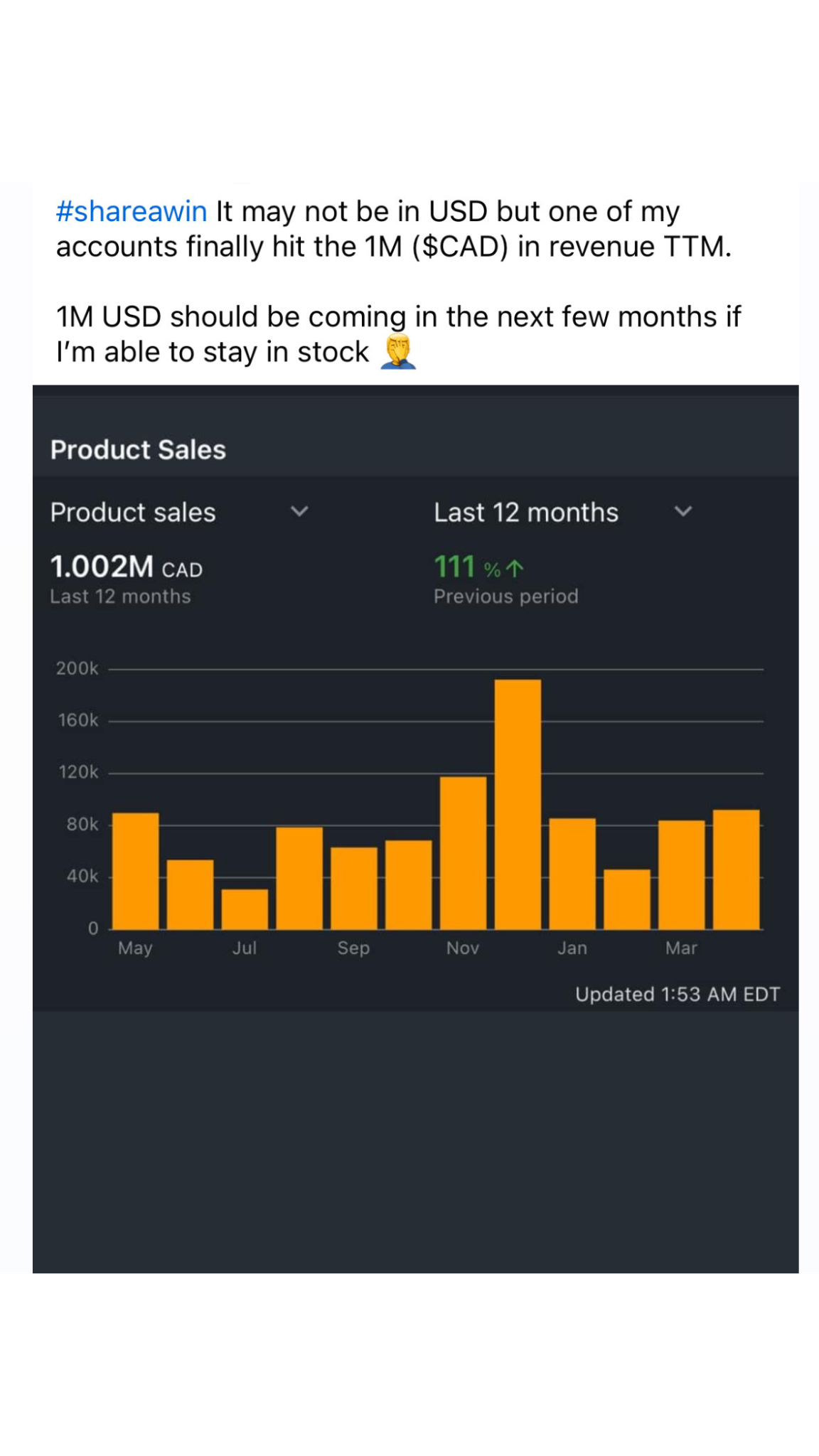
Task: Click the facepalm emoji in the post
Action: coord(397,352)
